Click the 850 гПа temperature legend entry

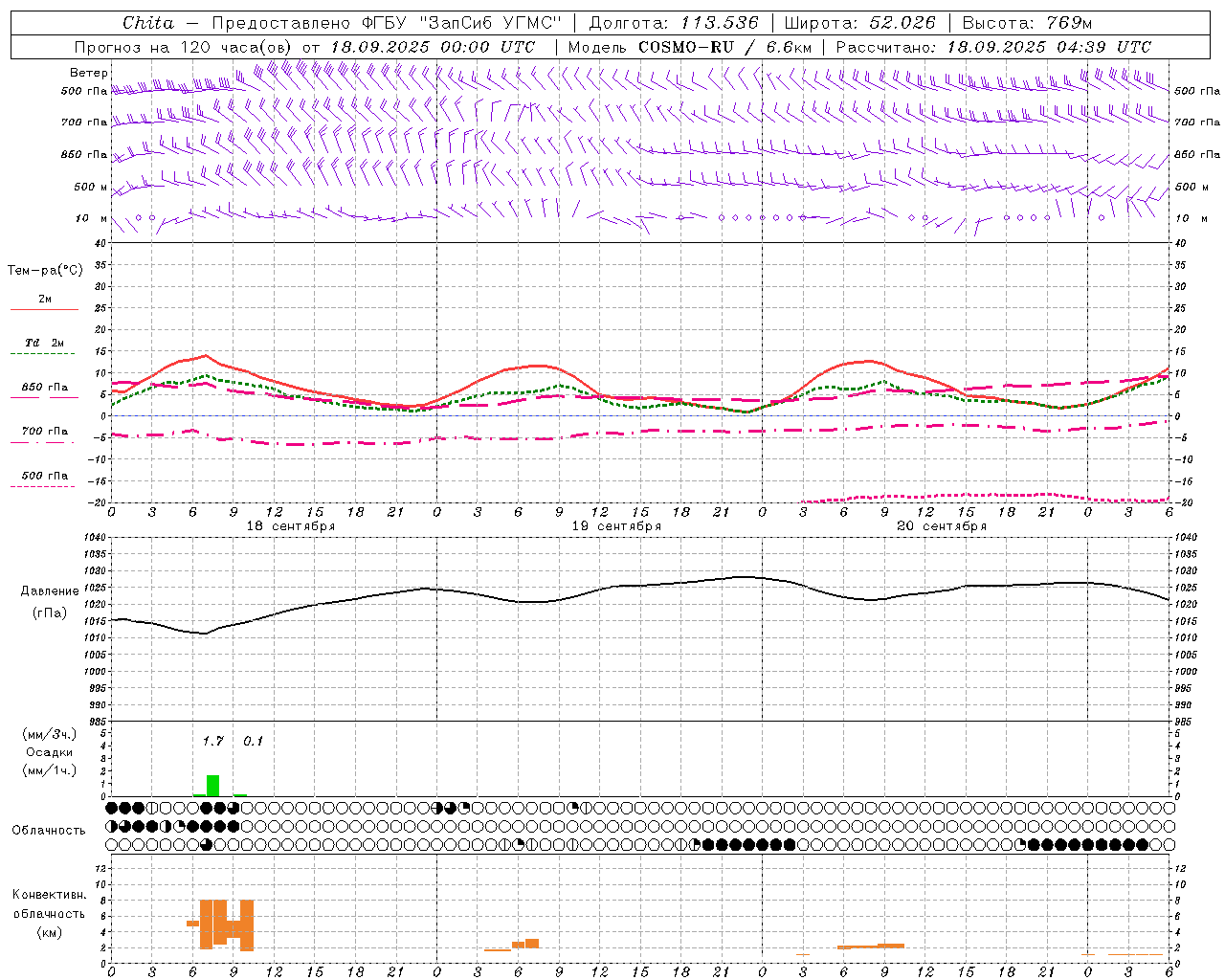(45, 388)
